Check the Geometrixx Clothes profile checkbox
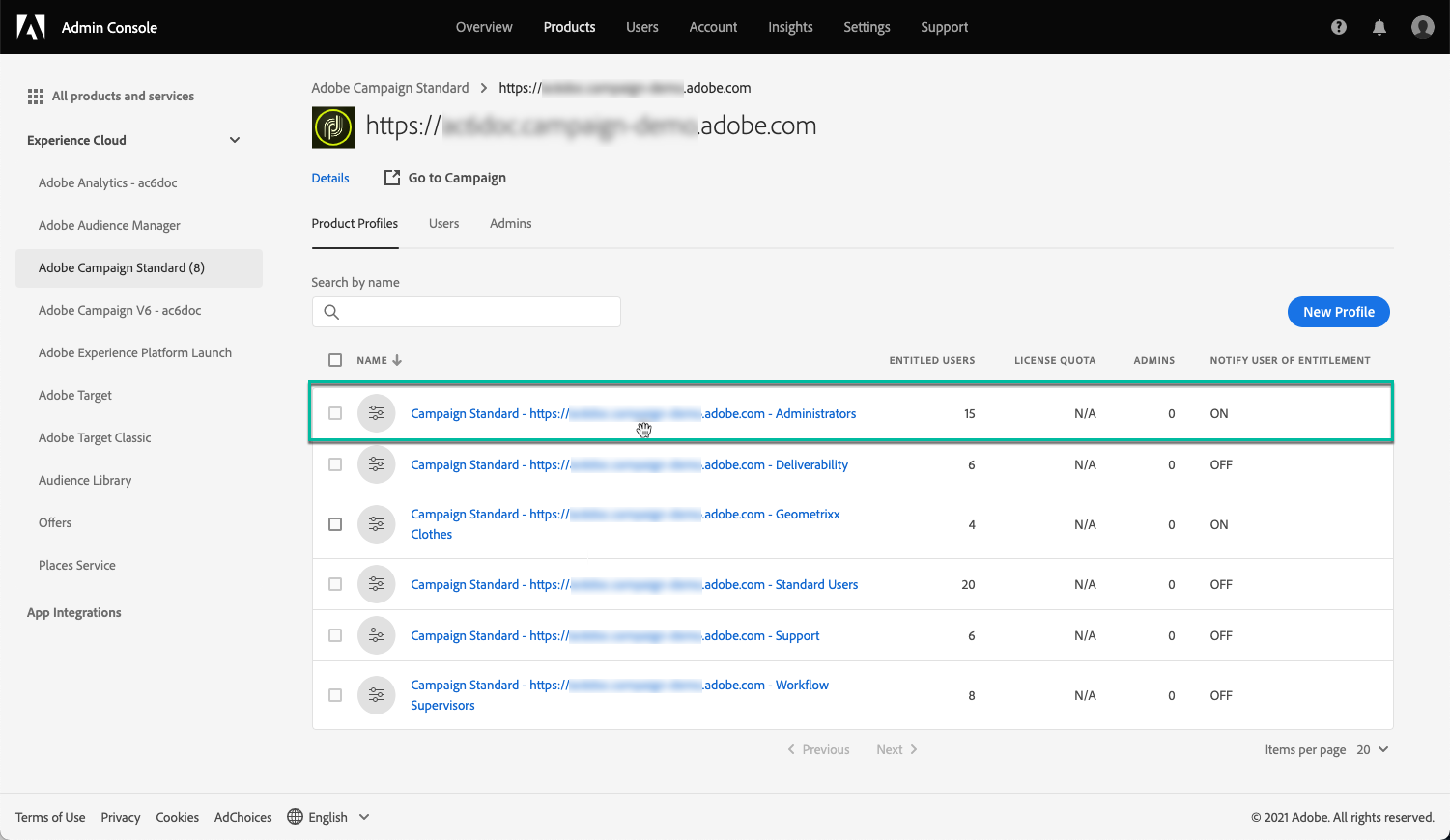Screen dimensions: 1450x840 (335, 524)
